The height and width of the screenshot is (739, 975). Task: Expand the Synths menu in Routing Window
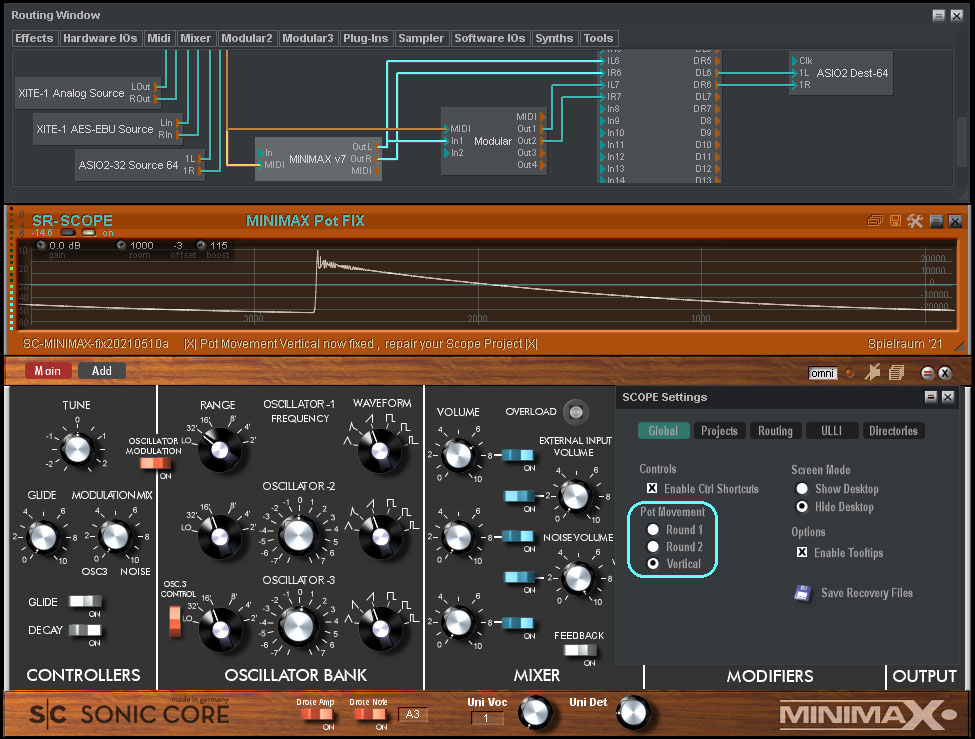tap(554, 38)
